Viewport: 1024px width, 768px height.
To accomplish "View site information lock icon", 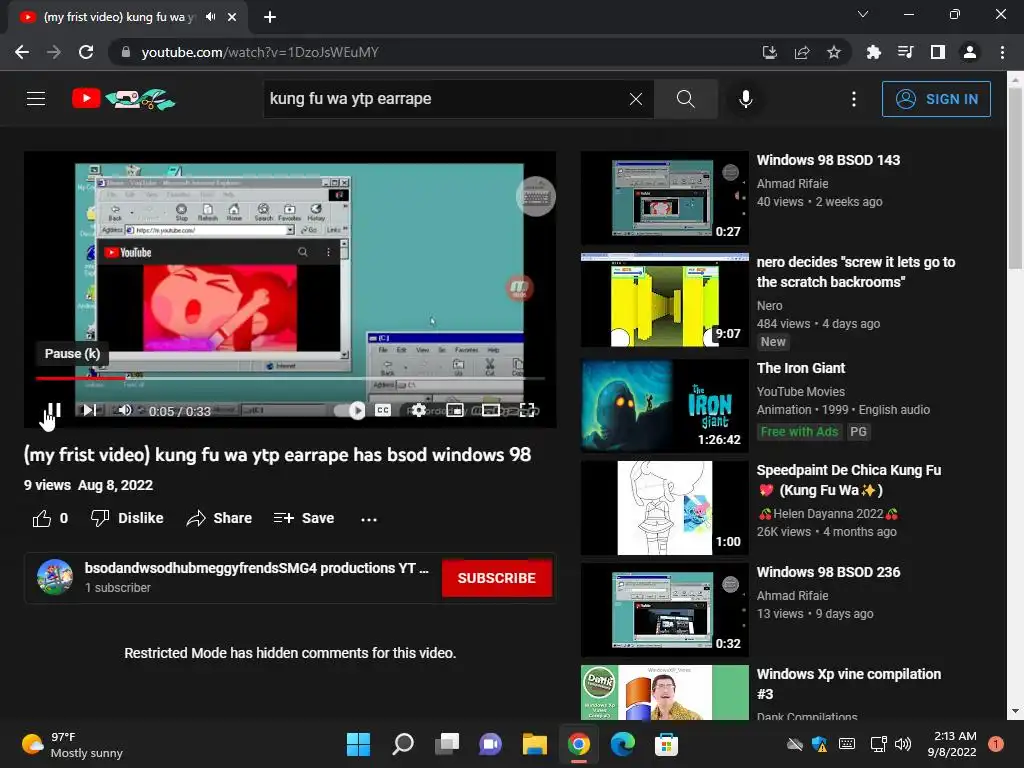I will coord(125,52).
